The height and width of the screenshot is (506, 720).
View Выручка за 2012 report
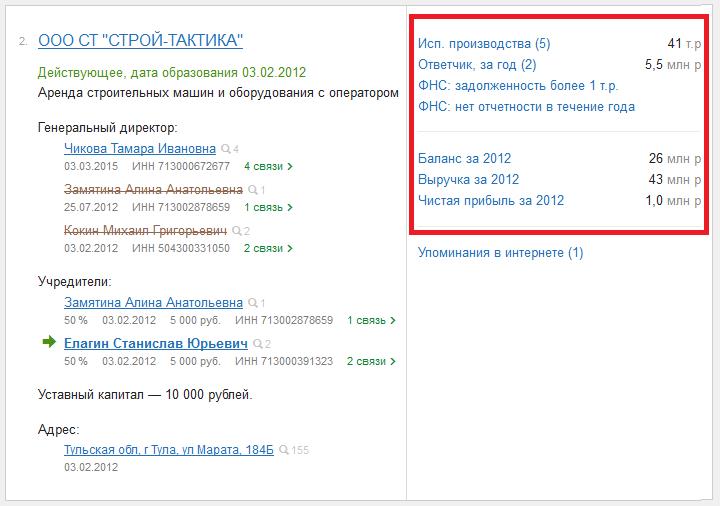pyautogui.click(x=468, y=179)
